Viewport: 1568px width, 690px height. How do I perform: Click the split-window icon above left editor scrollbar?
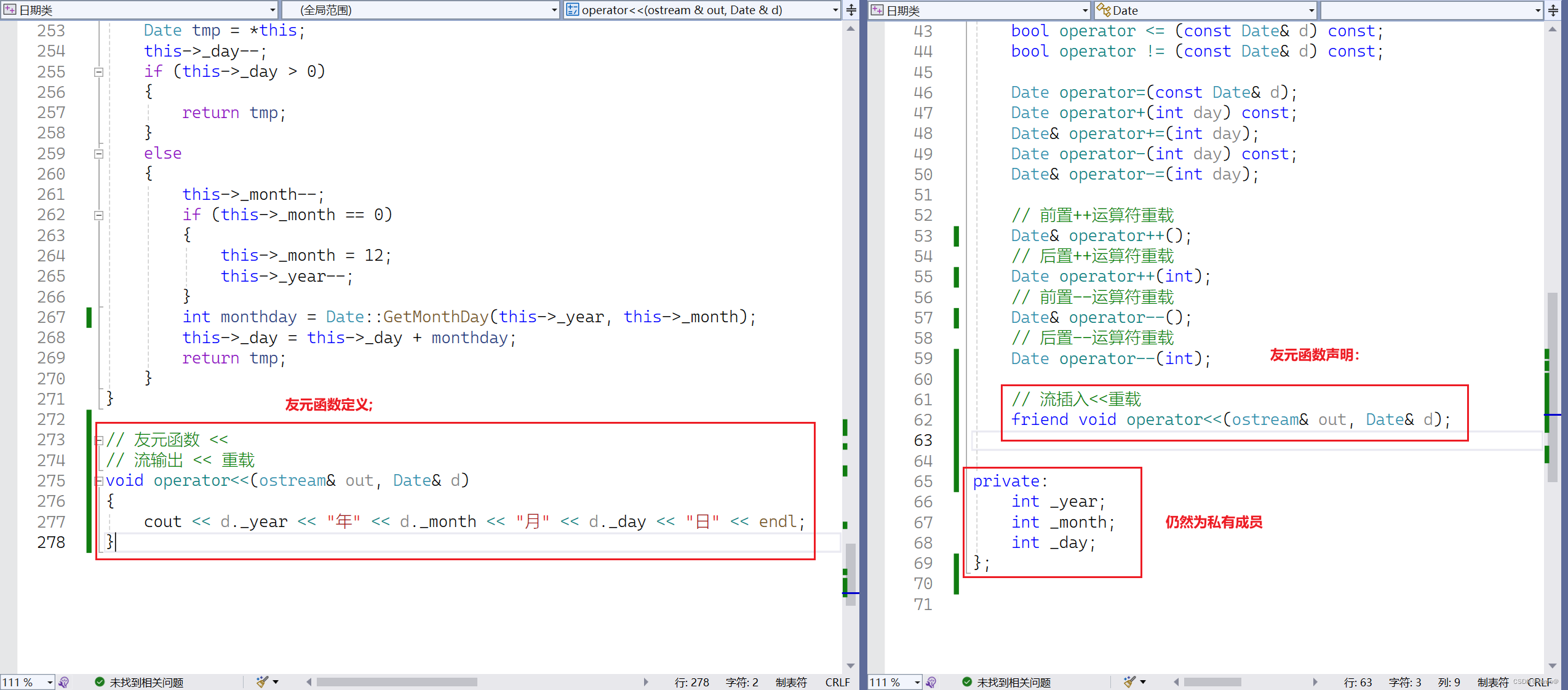tap(851, 10)
